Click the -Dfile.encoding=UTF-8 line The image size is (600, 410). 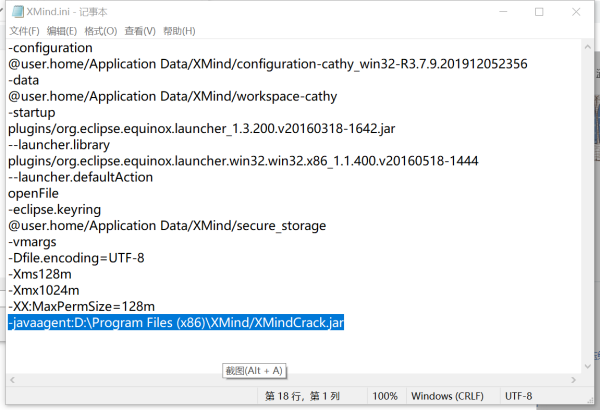click(x=76, y=258)
